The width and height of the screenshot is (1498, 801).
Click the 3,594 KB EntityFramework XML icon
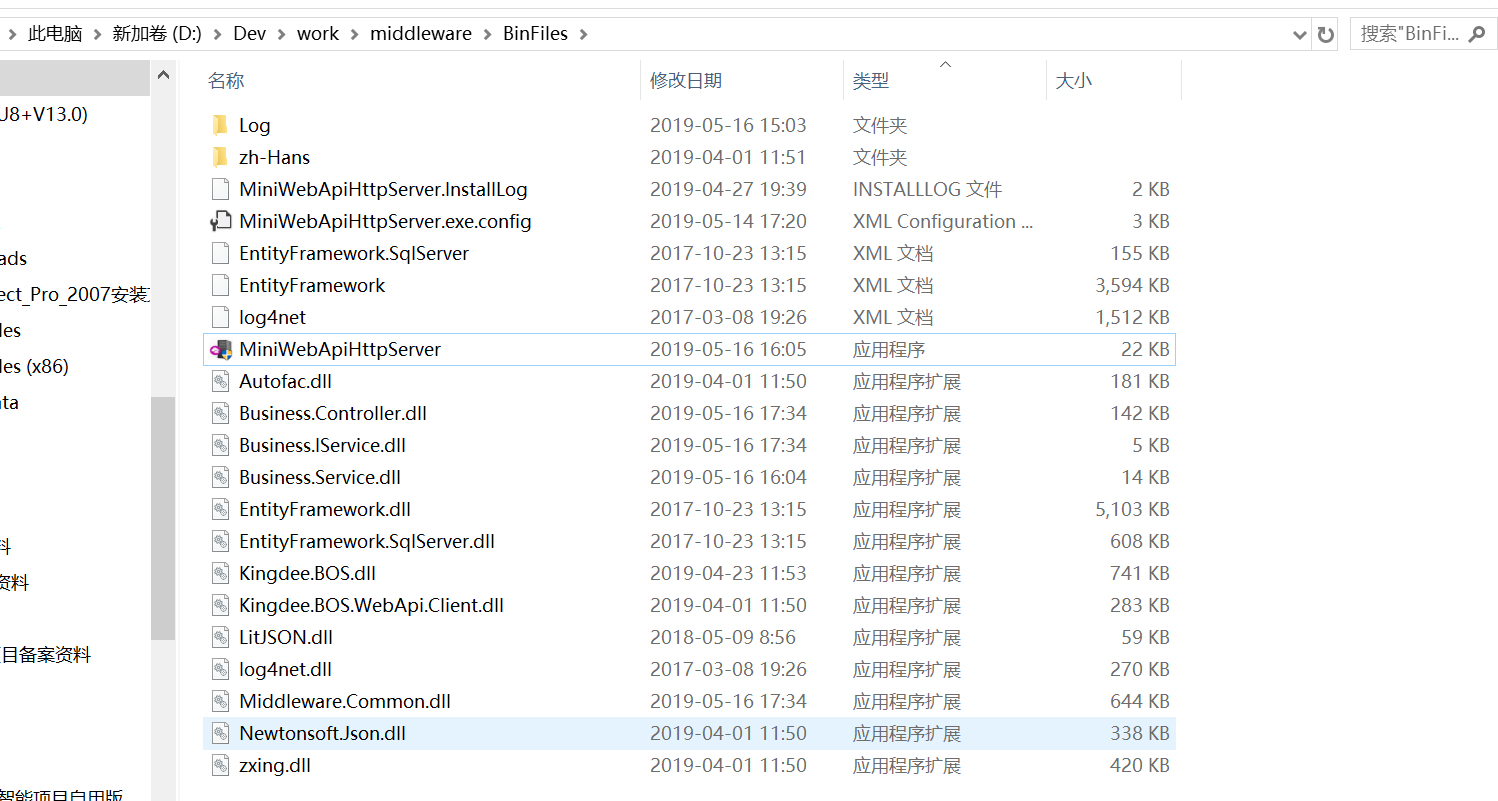pyautogui.click(x=221, y=285)
